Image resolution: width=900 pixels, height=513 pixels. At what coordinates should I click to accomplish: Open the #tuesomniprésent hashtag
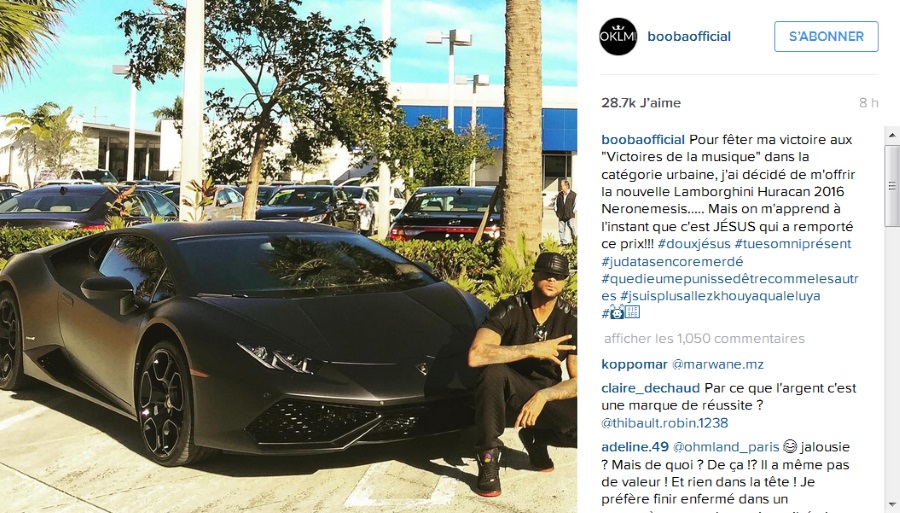click(793, 244)
